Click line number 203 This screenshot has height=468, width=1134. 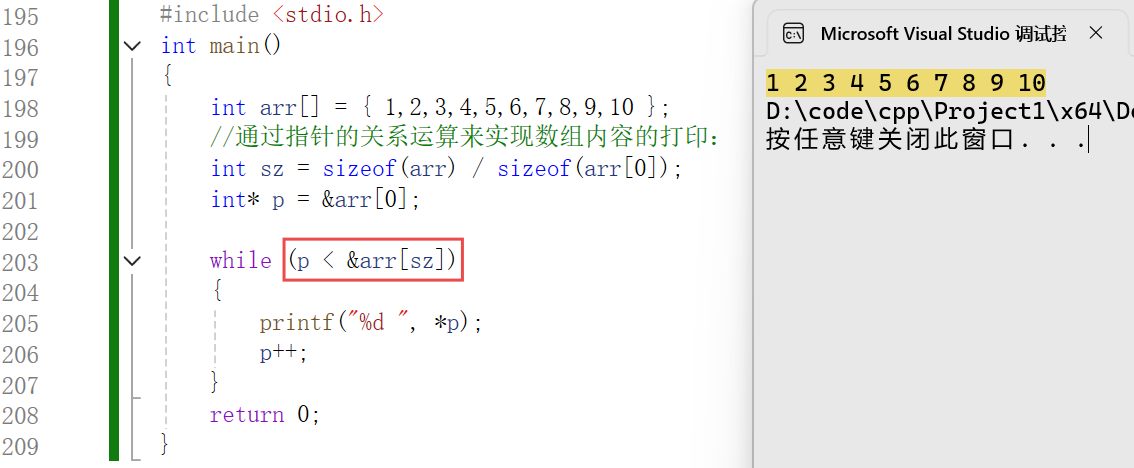[x=20, y=262]
